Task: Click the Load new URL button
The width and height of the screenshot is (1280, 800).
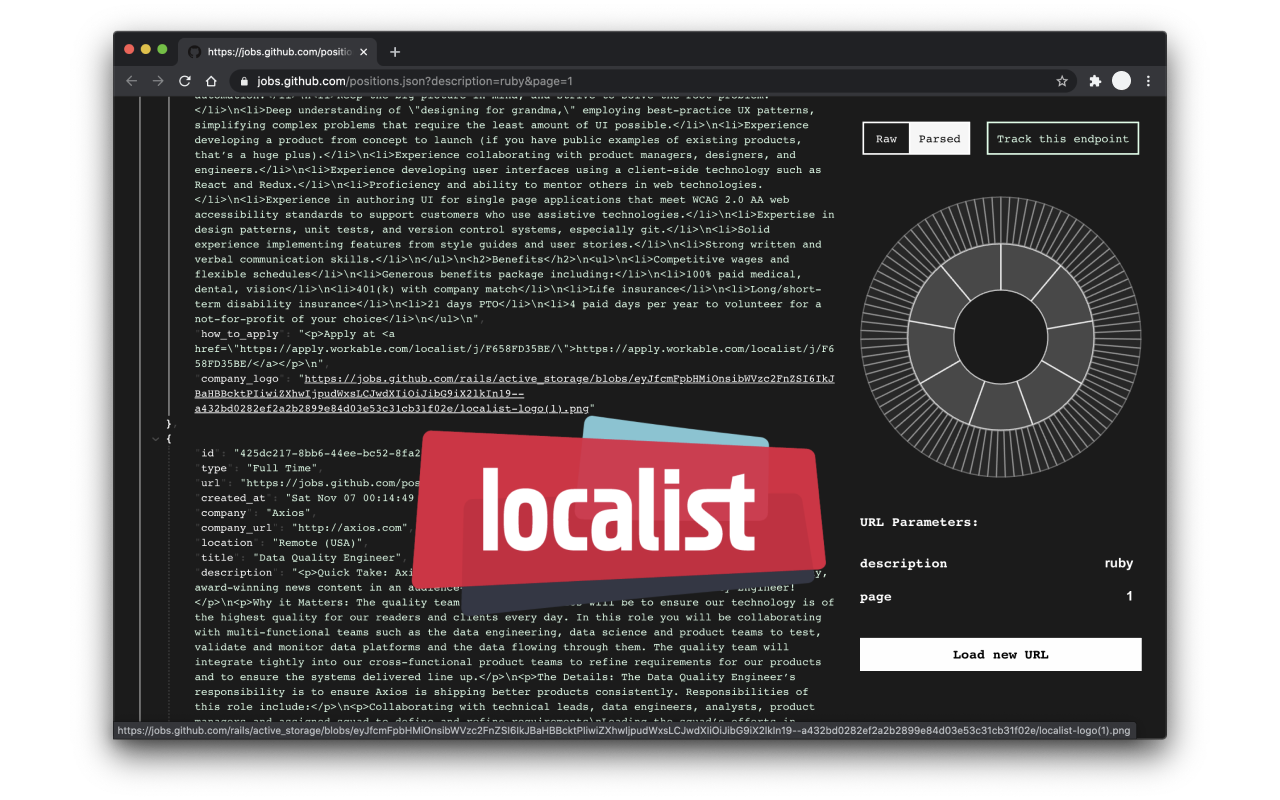Action: point(1000,654)
